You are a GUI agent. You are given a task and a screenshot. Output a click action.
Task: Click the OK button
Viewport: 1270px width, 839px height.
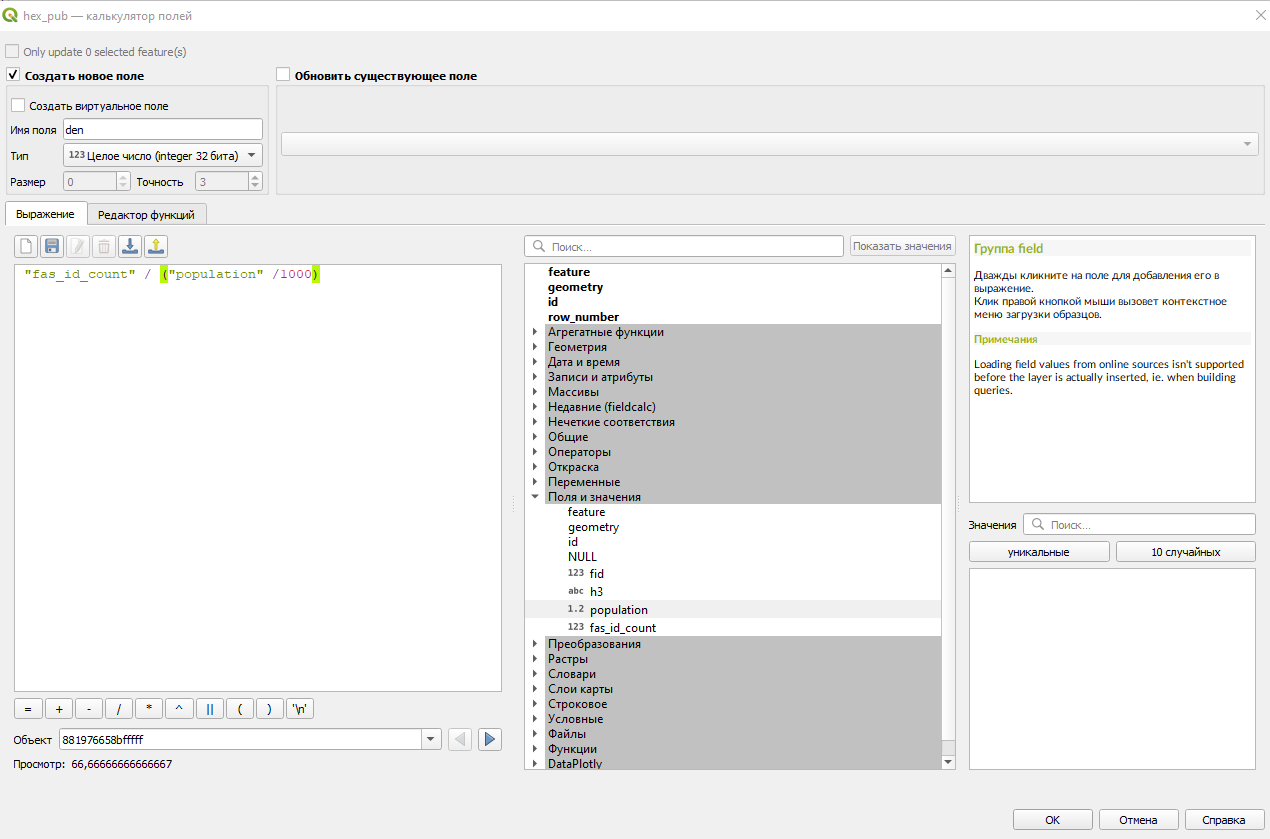(x=1052, y=820)
